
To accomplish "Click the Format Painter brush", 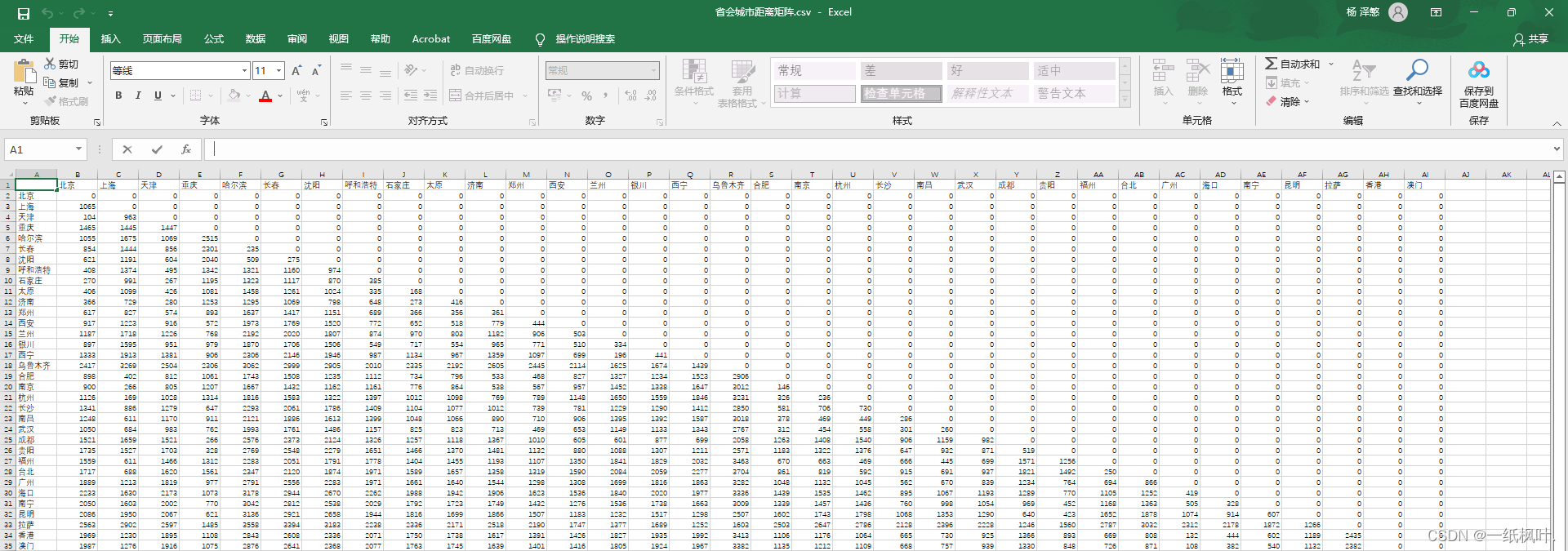I will (65, 101).
